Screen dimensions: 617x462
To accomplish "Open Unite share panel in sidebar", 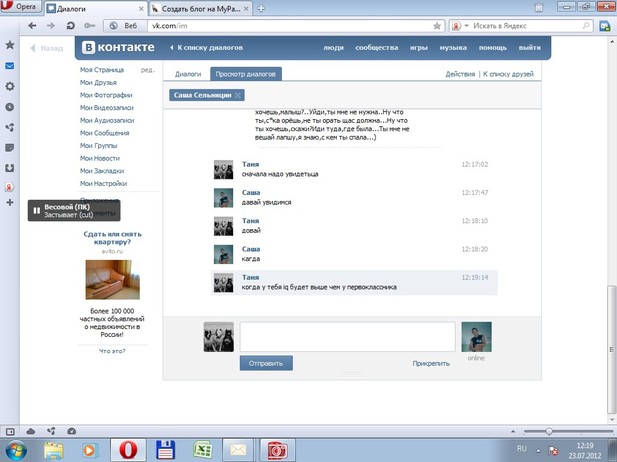I will (10, 127).
